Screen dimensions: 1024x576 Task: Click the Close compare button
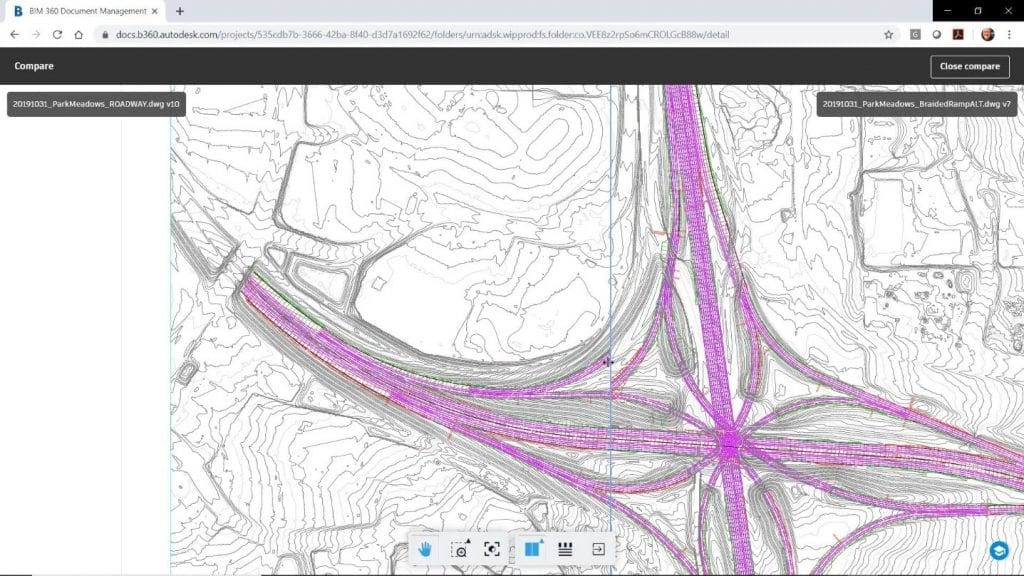point(969,66)
